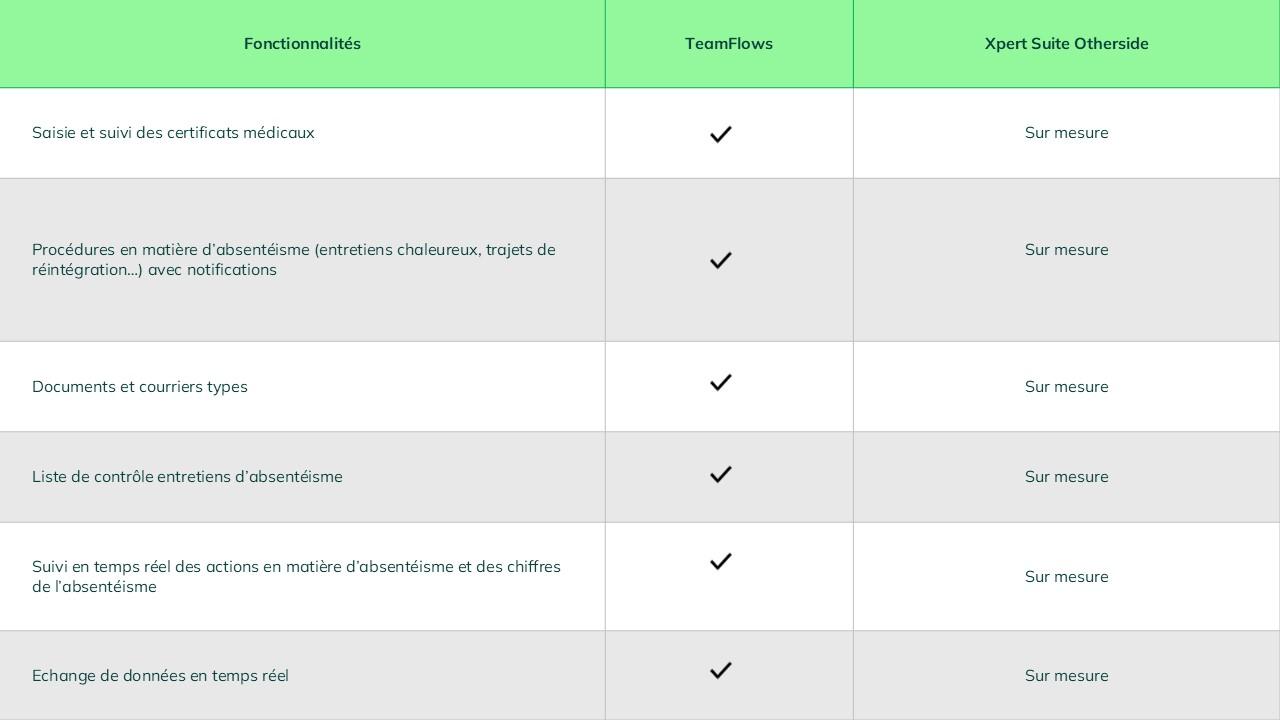Click the Echange de données en temps réel label
1280x720 pixels.
160,676
